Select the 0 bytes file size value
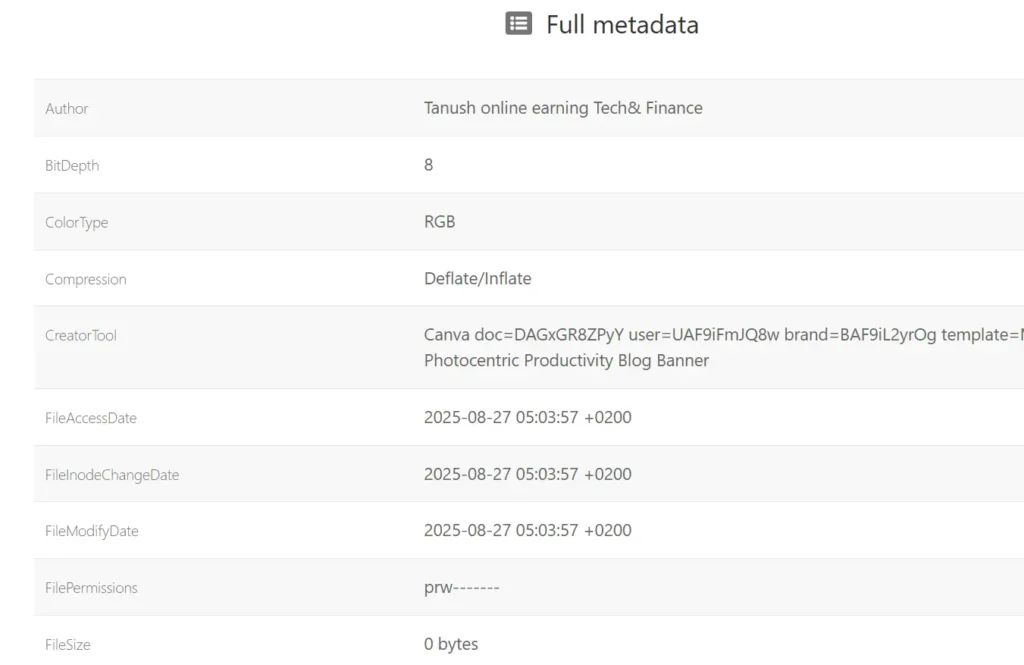 [x=451, y=644]
